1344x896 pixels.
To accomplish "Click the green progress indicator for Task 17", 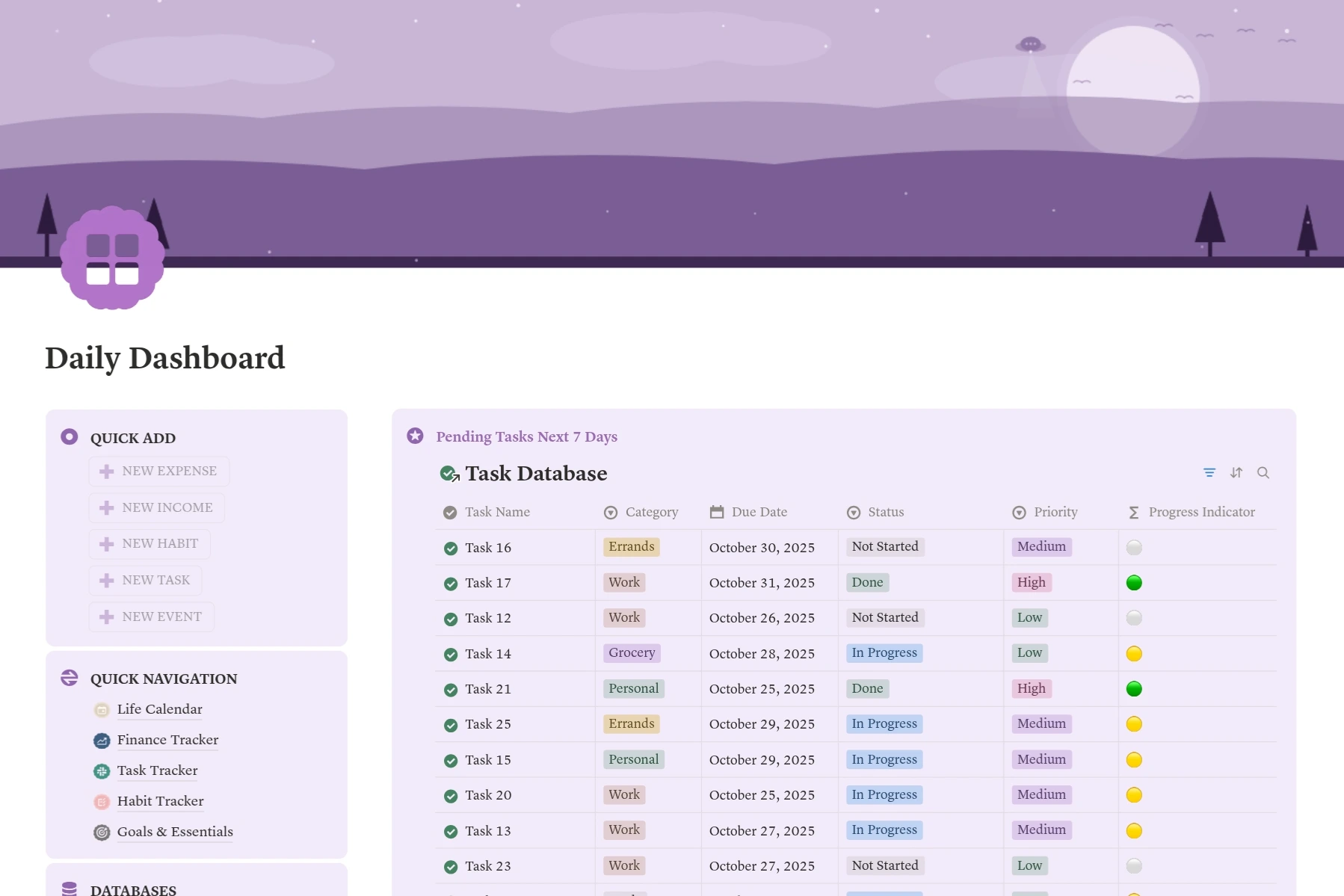I will (x=1134, y=583).
